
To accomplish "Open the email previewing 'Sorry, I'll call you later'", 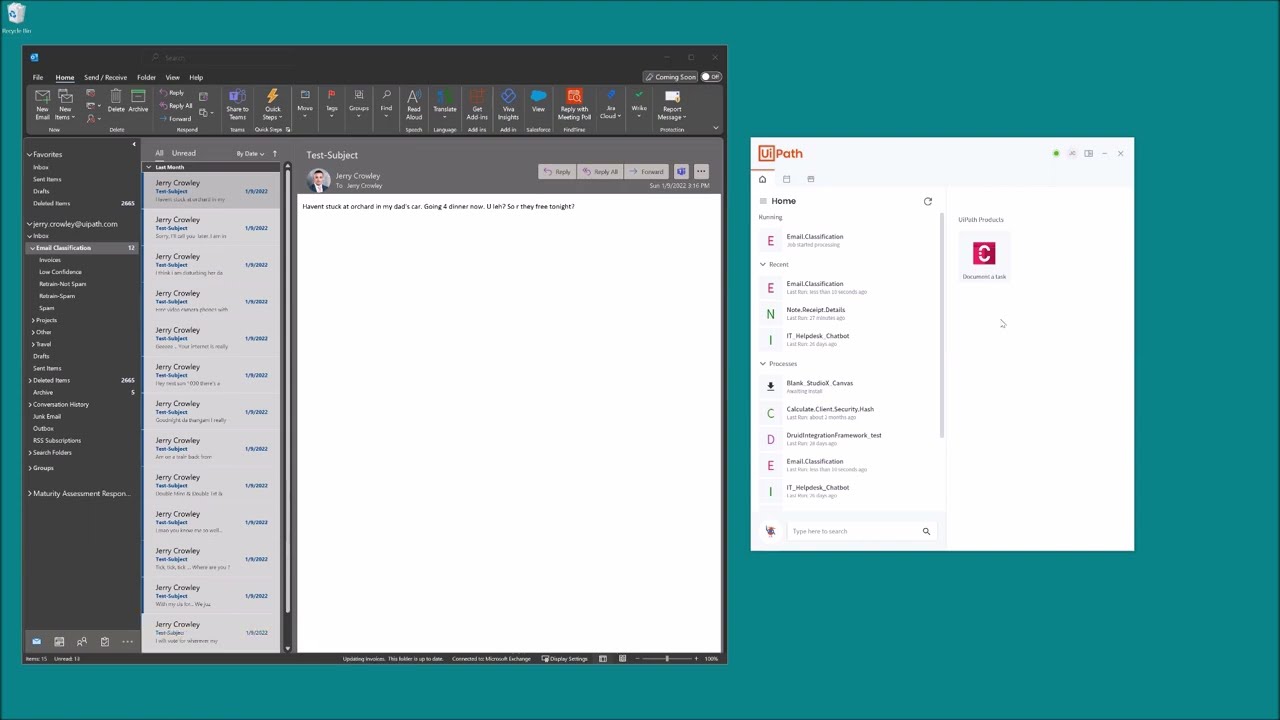I will [211, 228].
